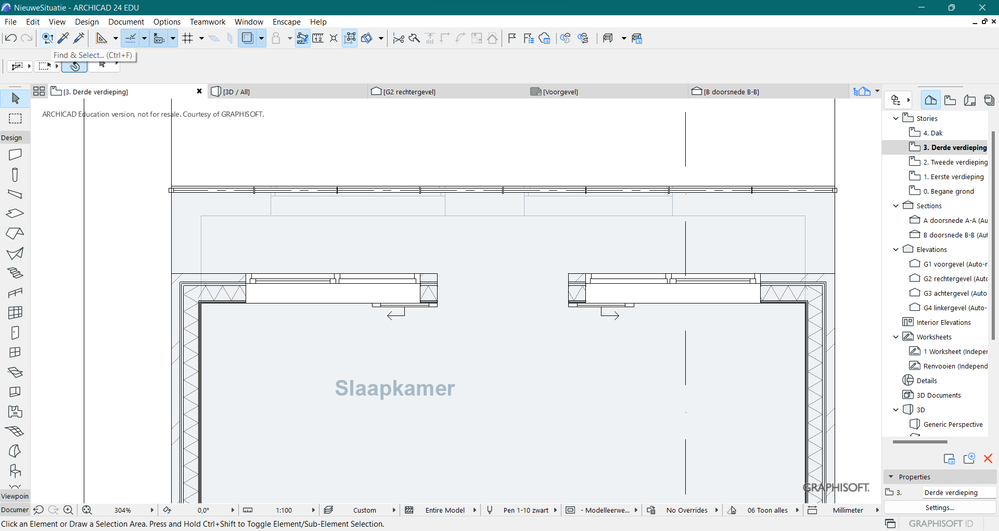Click the Undo arrow icon

pos(10,38)
